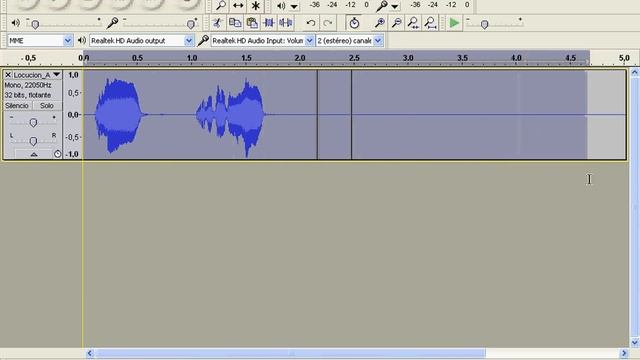The image size is (640, 360).
Task: Open output meter options dropdown arrow
Action: click(x=294, y=7)
